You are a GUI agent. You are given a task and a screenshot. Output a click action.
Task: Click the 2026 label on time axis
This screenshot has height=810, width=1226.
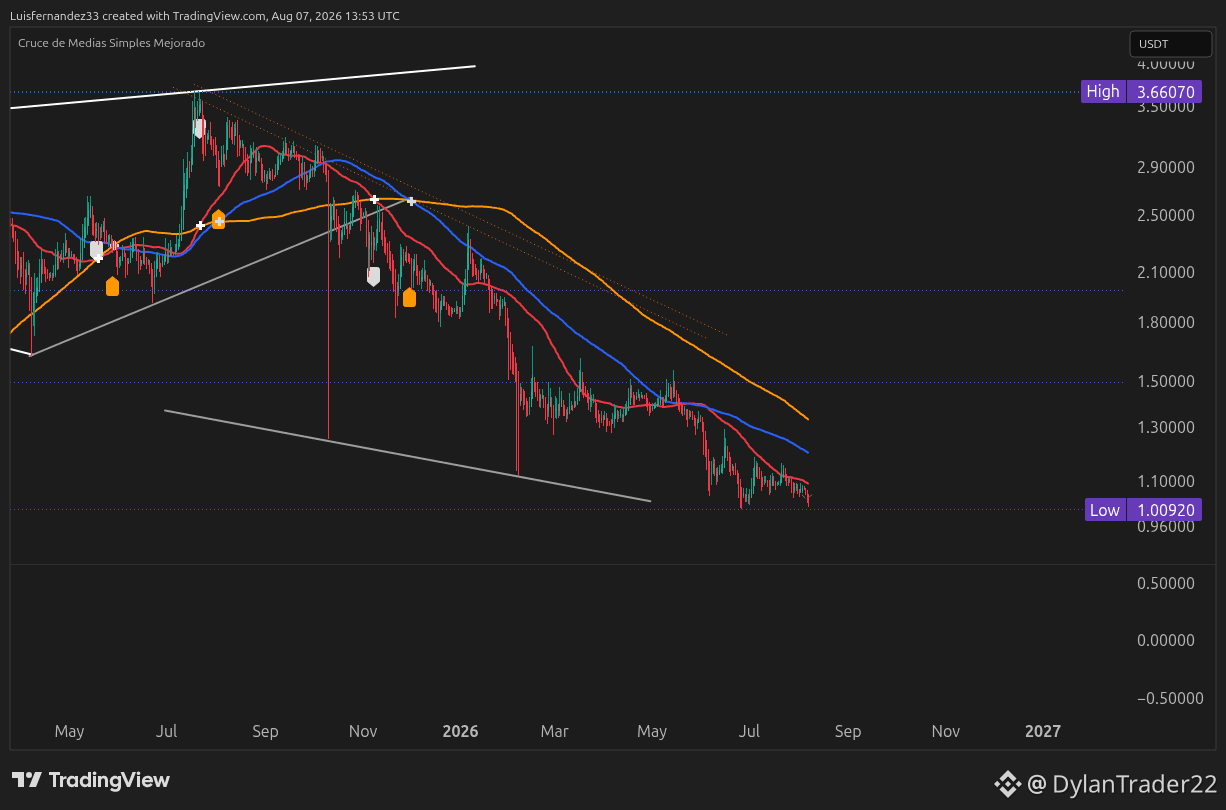(x=460, y=731)
